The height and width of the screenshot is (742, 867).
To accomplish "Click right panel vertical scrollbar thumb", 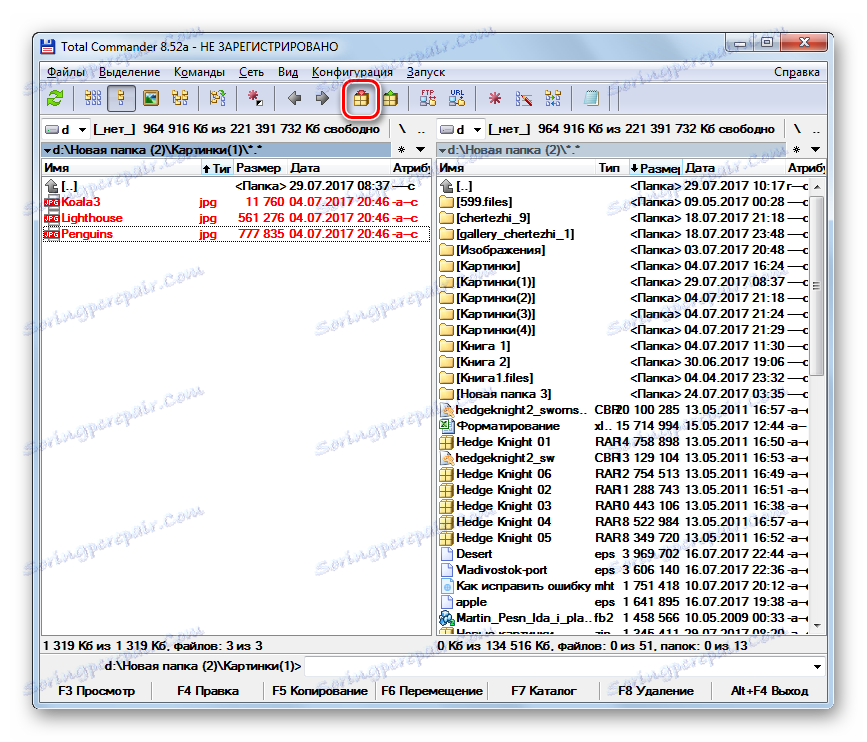I will click(x=817, y=285).
